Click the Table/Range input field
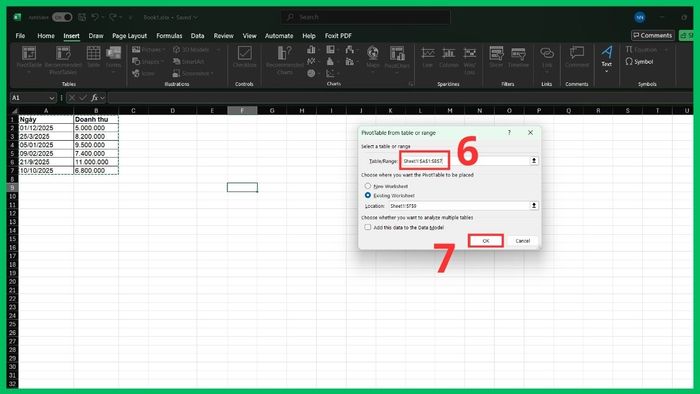Image resolution: width=700 pixels, height=394 pixels. pyautogui.click(x=464, y=161)
